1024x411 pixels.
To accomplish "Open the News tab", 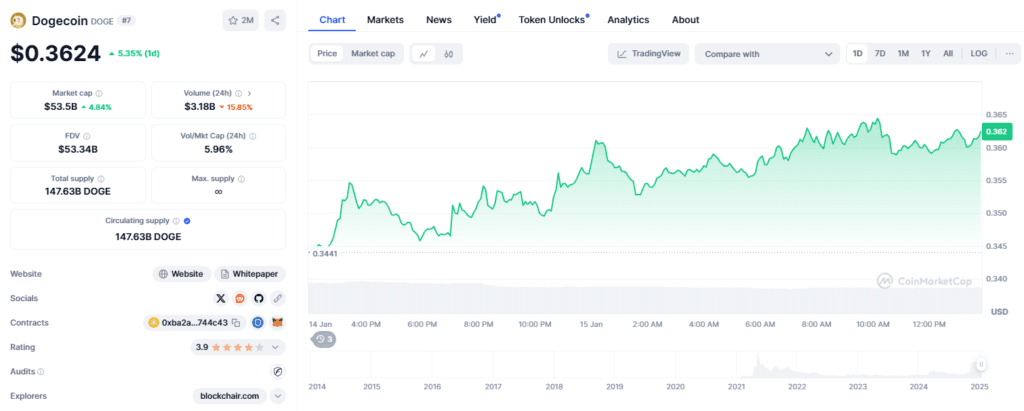I will pyautogui.click(x=439, y=20).
